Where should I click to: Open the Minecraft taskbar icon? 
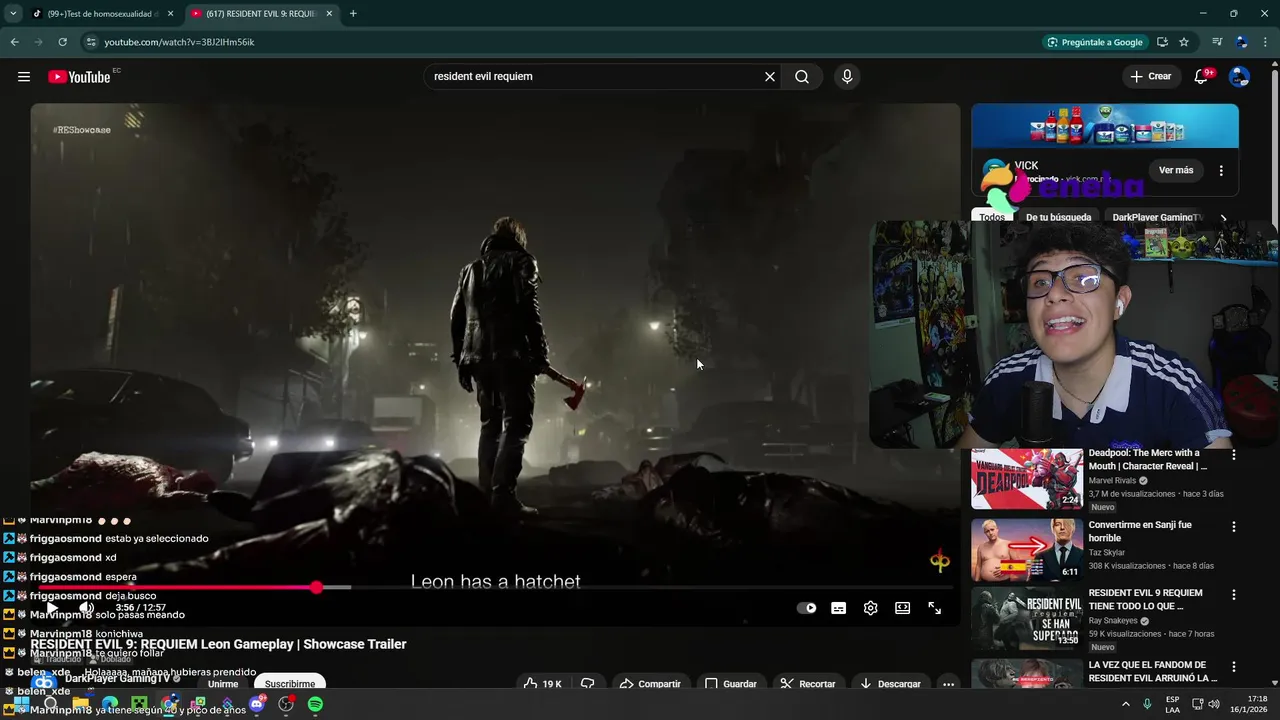coord(139,705)
